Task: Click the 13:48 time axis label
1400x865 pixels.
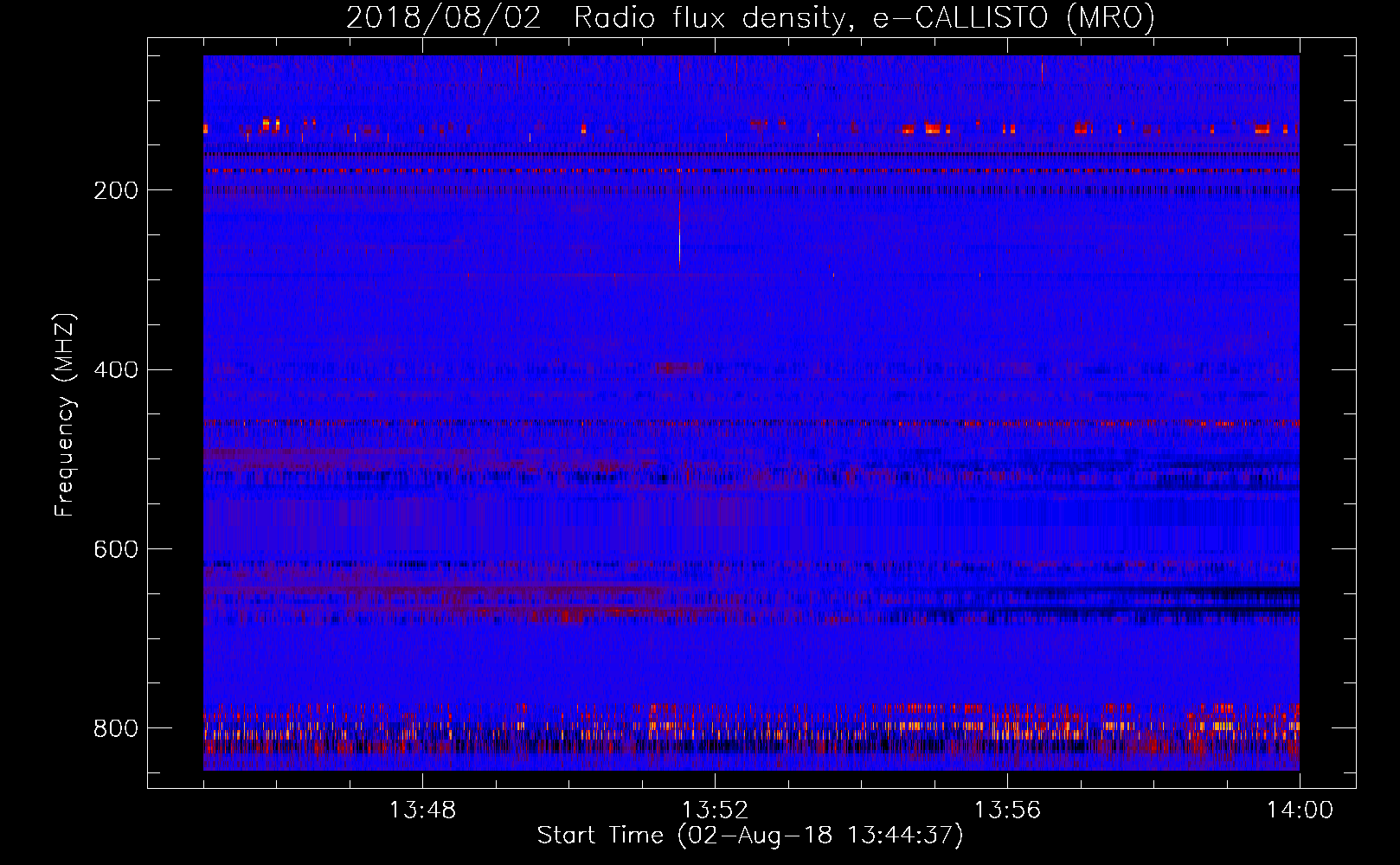Action: pos(422,811)
